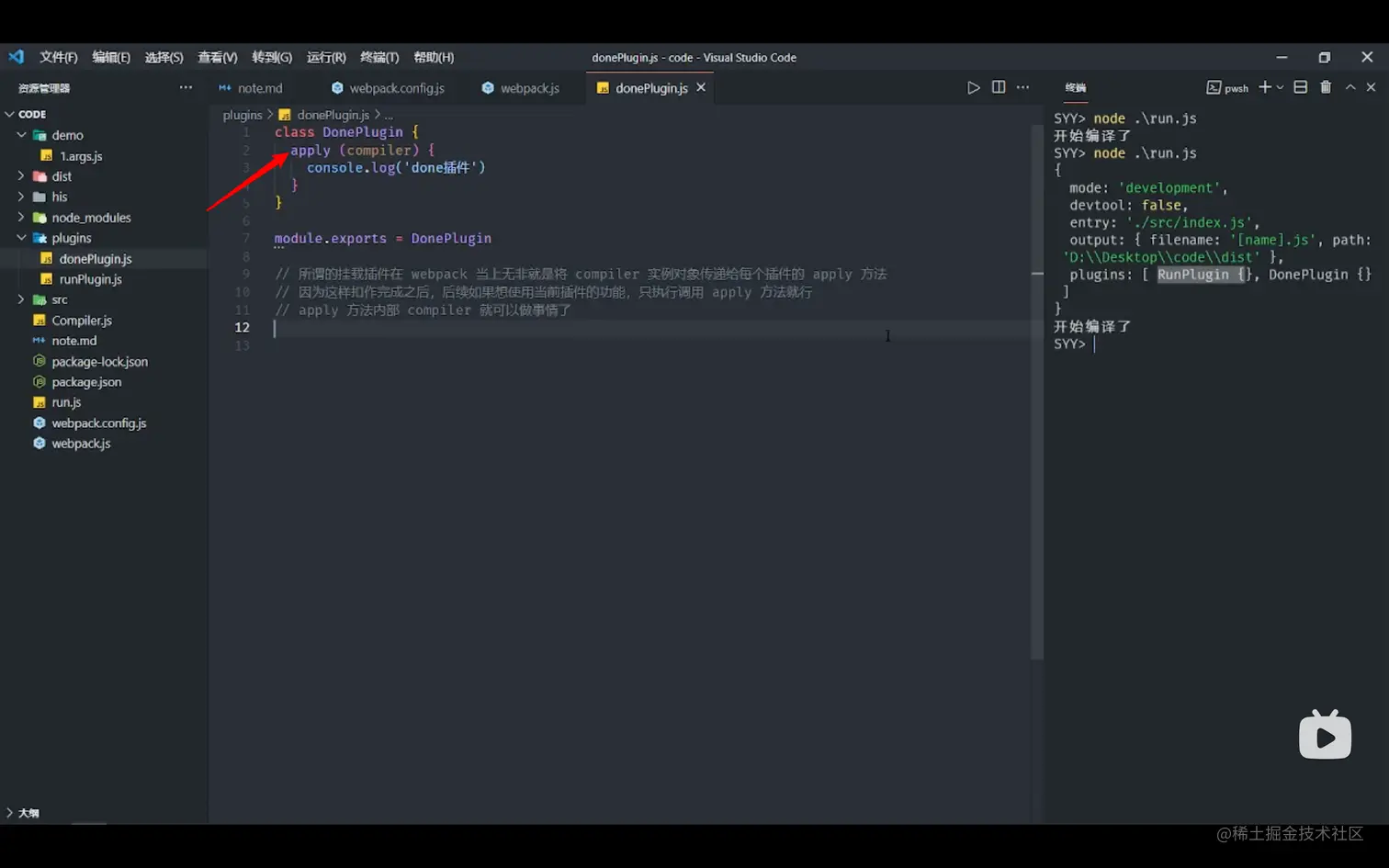Screen dimensions: 1389x868
Task: Click the plugins breadcrumb segment
Action: pos(243,115)
